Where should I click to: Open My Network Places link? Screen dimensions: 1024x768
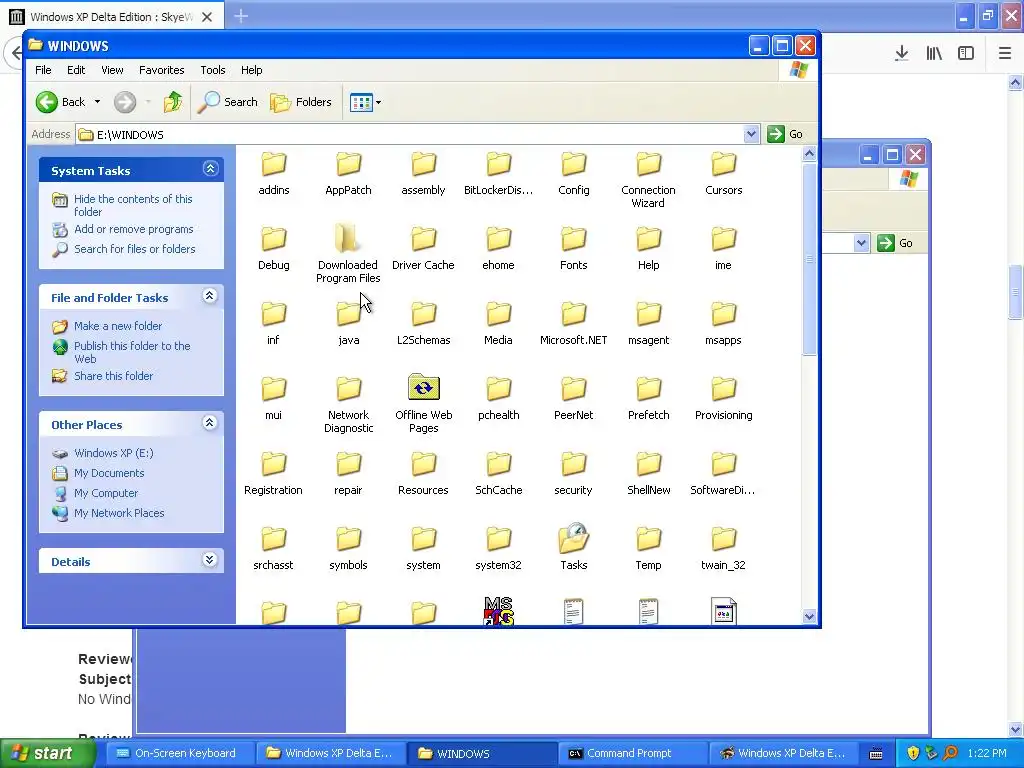coord(119,513)
